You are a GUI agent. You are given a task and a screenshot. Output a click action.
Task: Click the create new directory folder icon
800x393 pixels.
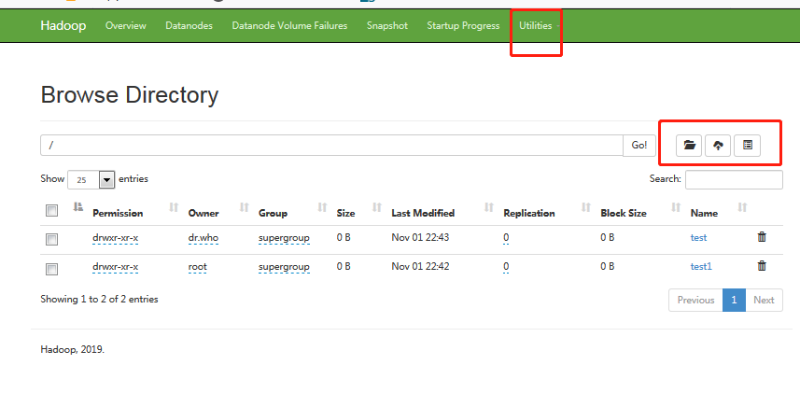pos(689,145)
